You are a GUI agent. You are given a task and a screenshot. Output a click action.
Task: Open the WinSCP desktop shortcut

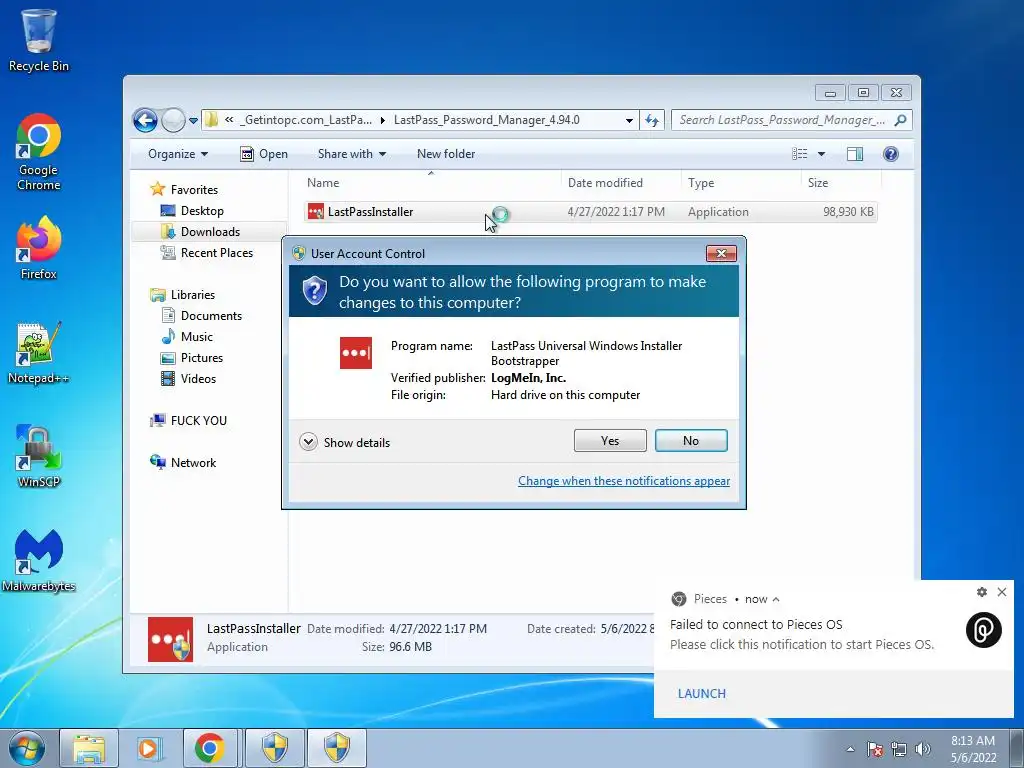click(38, 456)
